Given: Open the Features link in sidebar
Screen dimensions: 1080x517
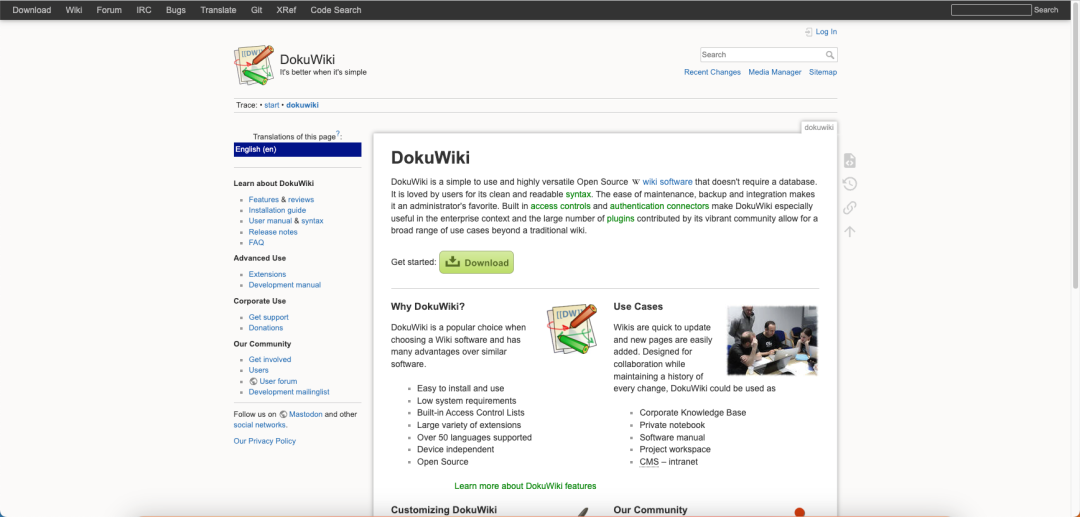Looking at the screenshot, I should [263, 200].
